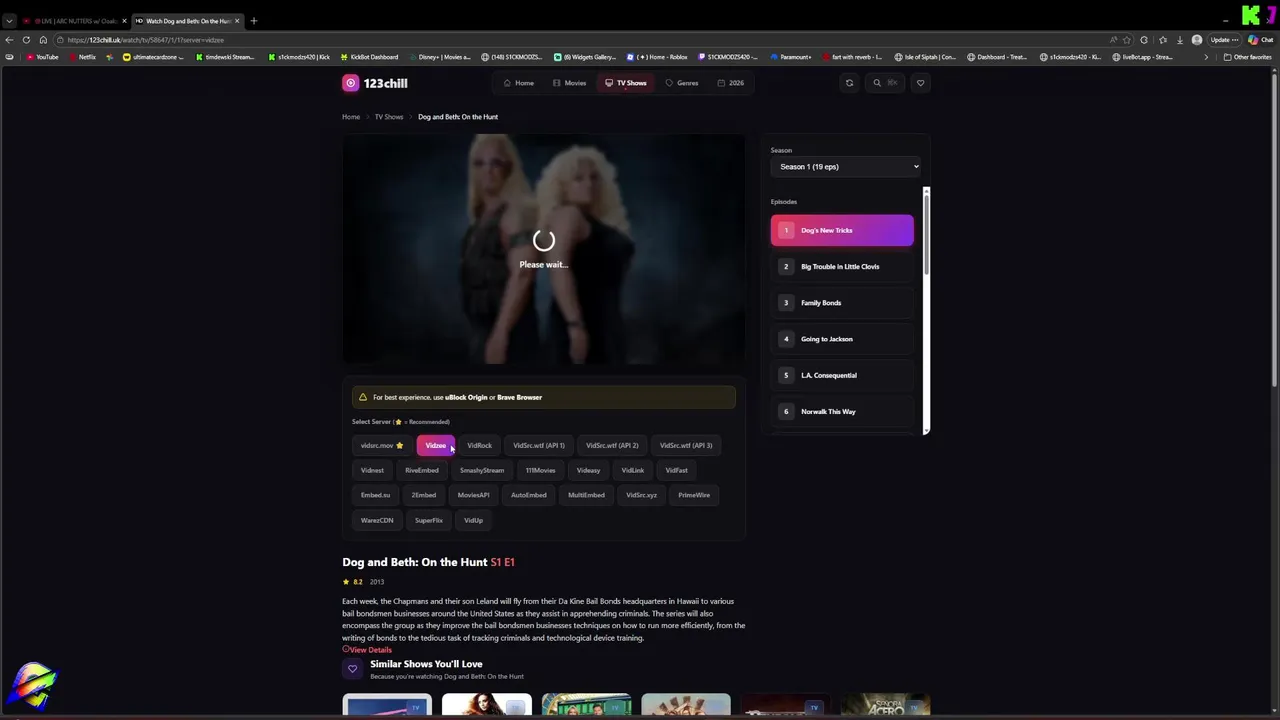
Task: Open the Paramount+ bookmark
Action: coord(791,57)
